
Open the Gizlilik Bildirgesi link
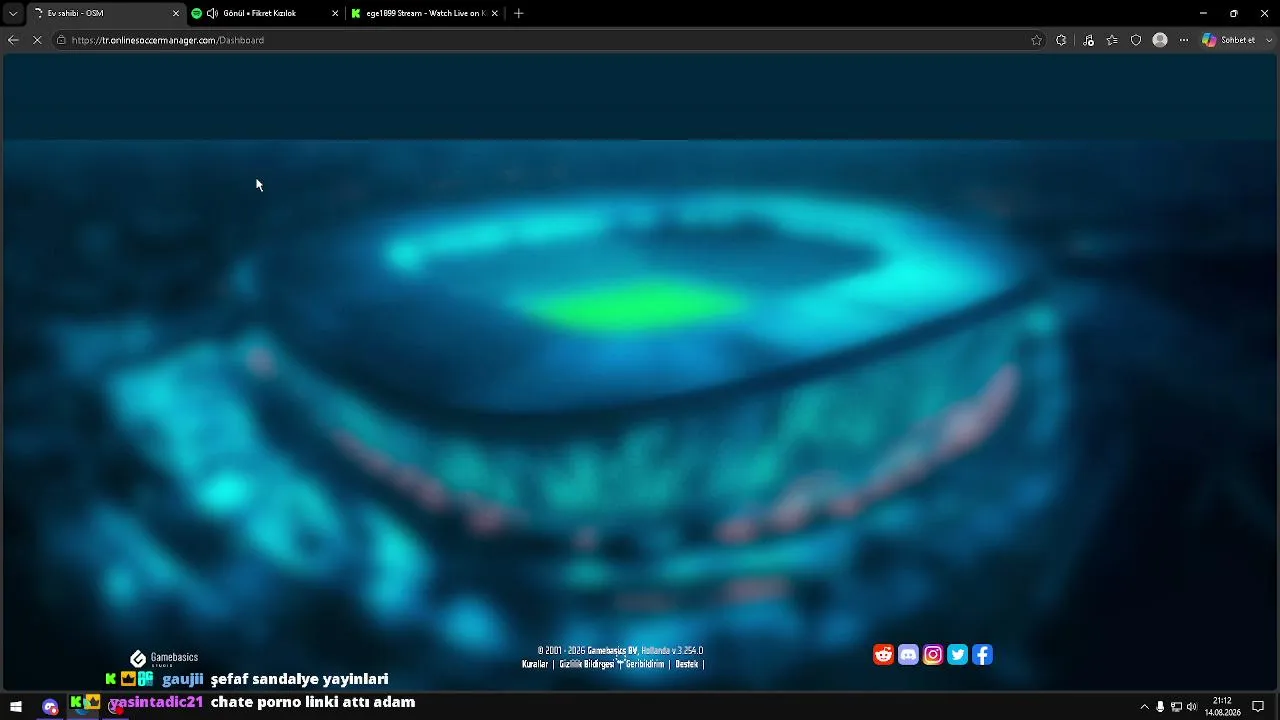(586, 664)
